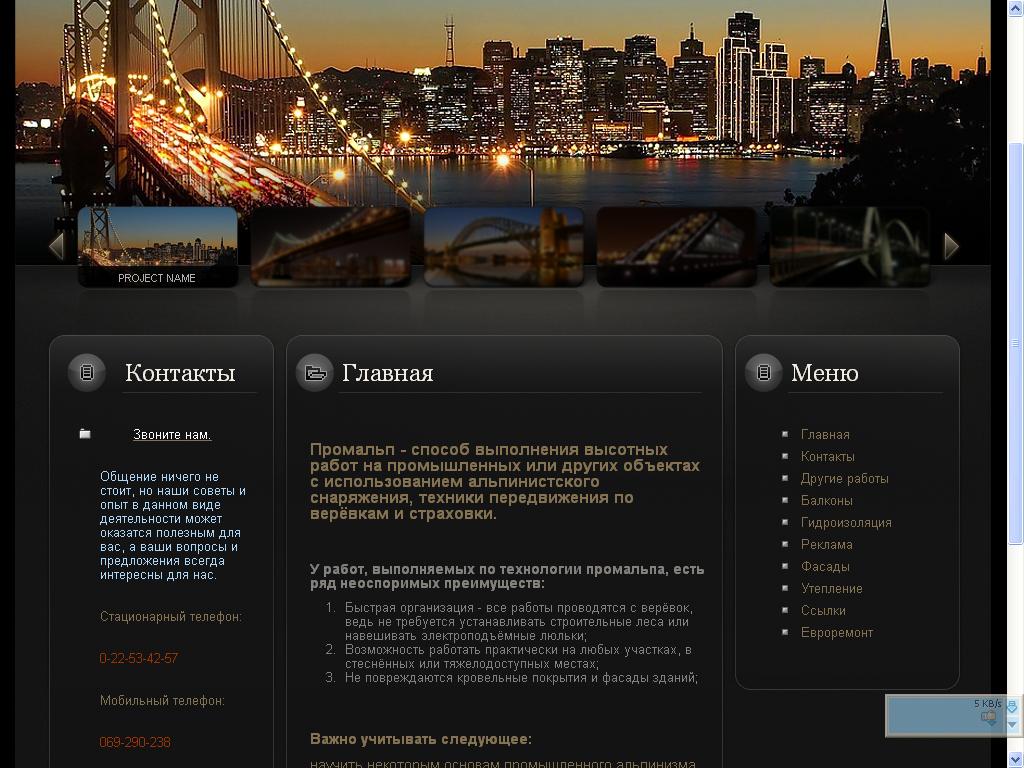Open Балконы menu item
The width and height of the screenshot is (1024, 768).
[x=827, y=500]
